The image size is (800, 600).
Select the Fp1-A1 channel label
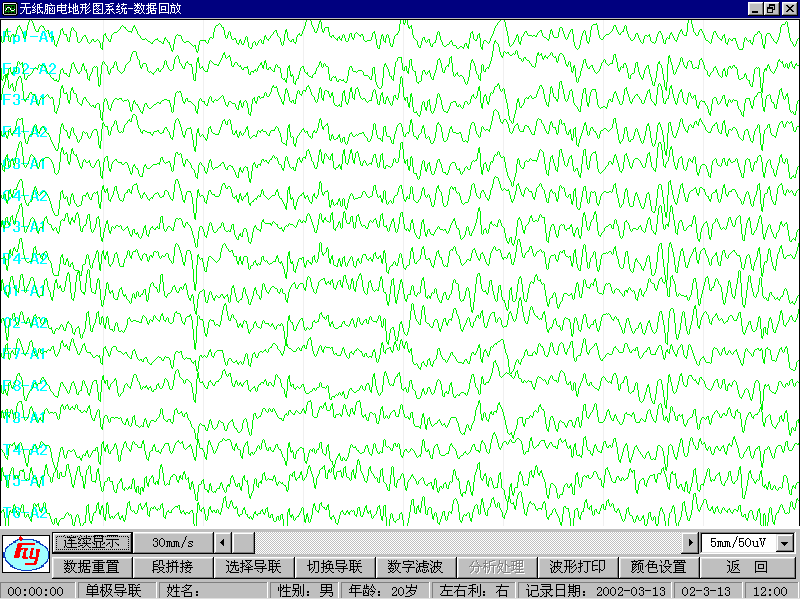click(28, 38)
